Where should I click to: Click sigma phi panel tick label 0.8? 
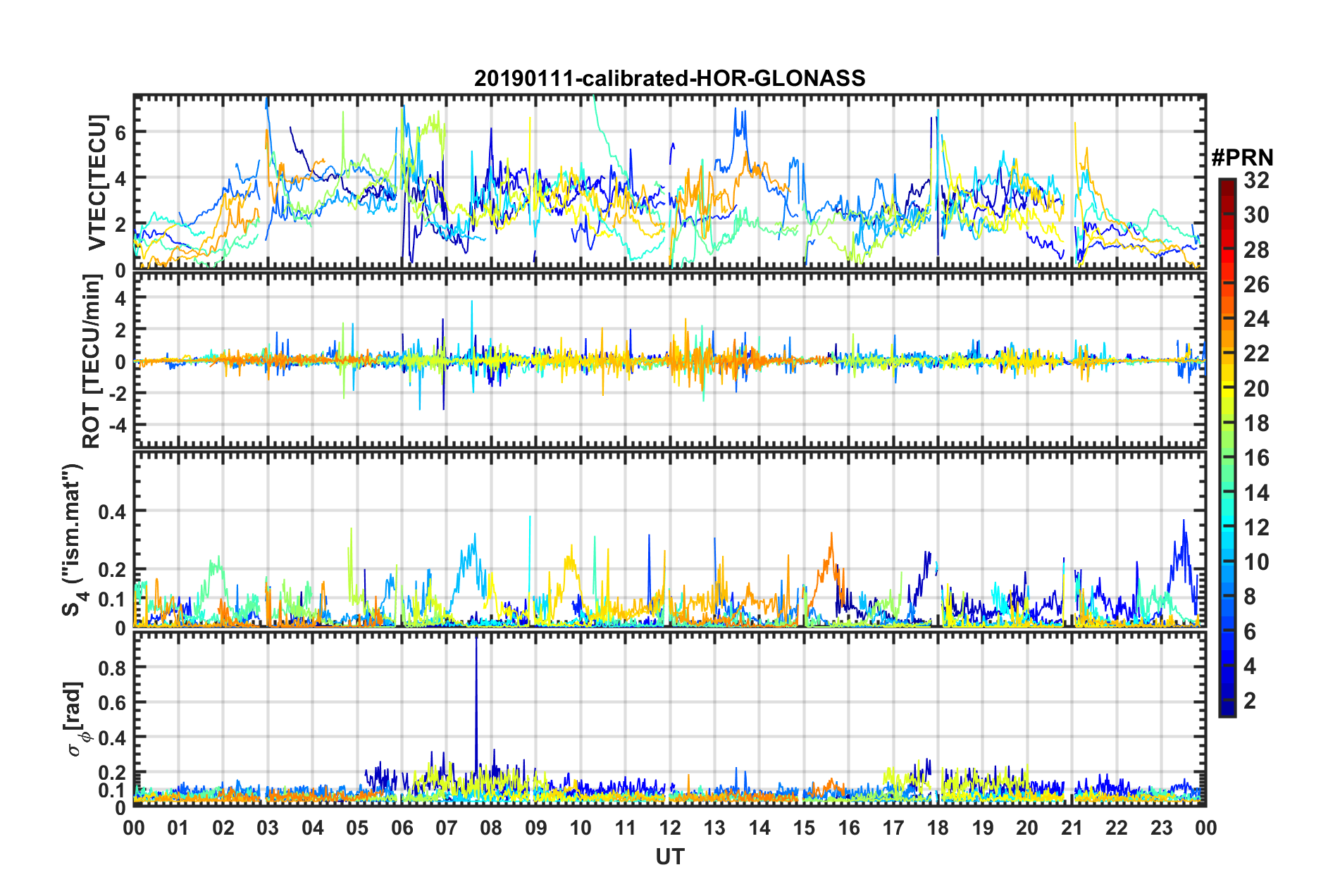pos(112,668)
